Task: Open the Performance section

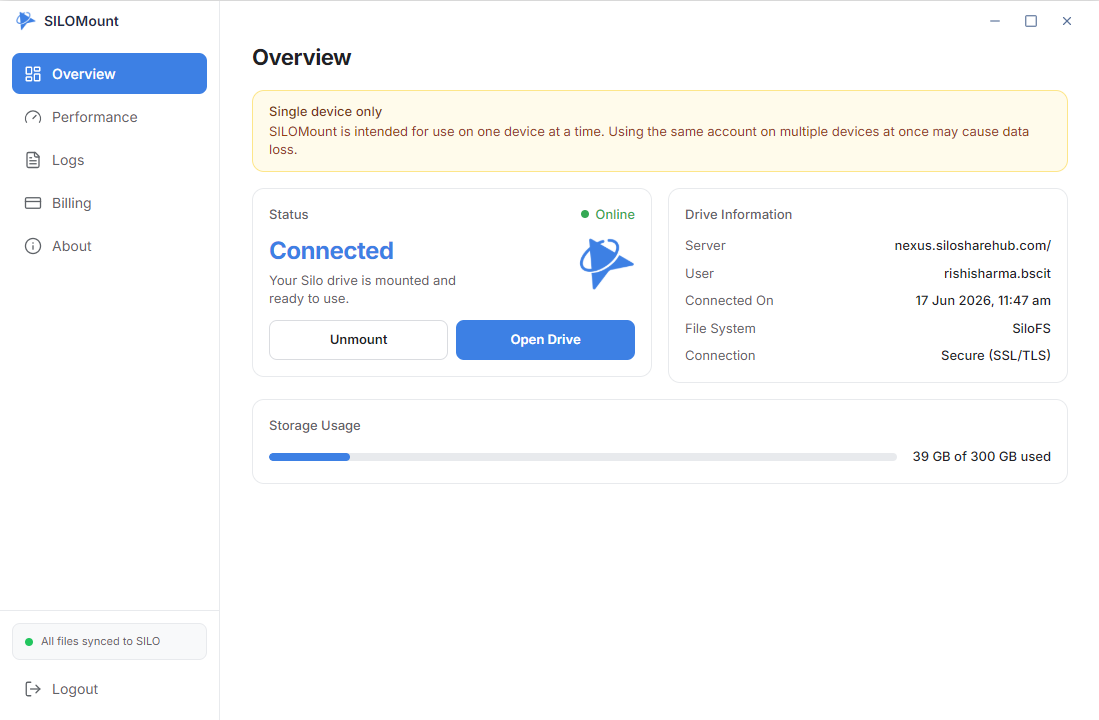Action: pyautogui.click(x=109, y=117)
